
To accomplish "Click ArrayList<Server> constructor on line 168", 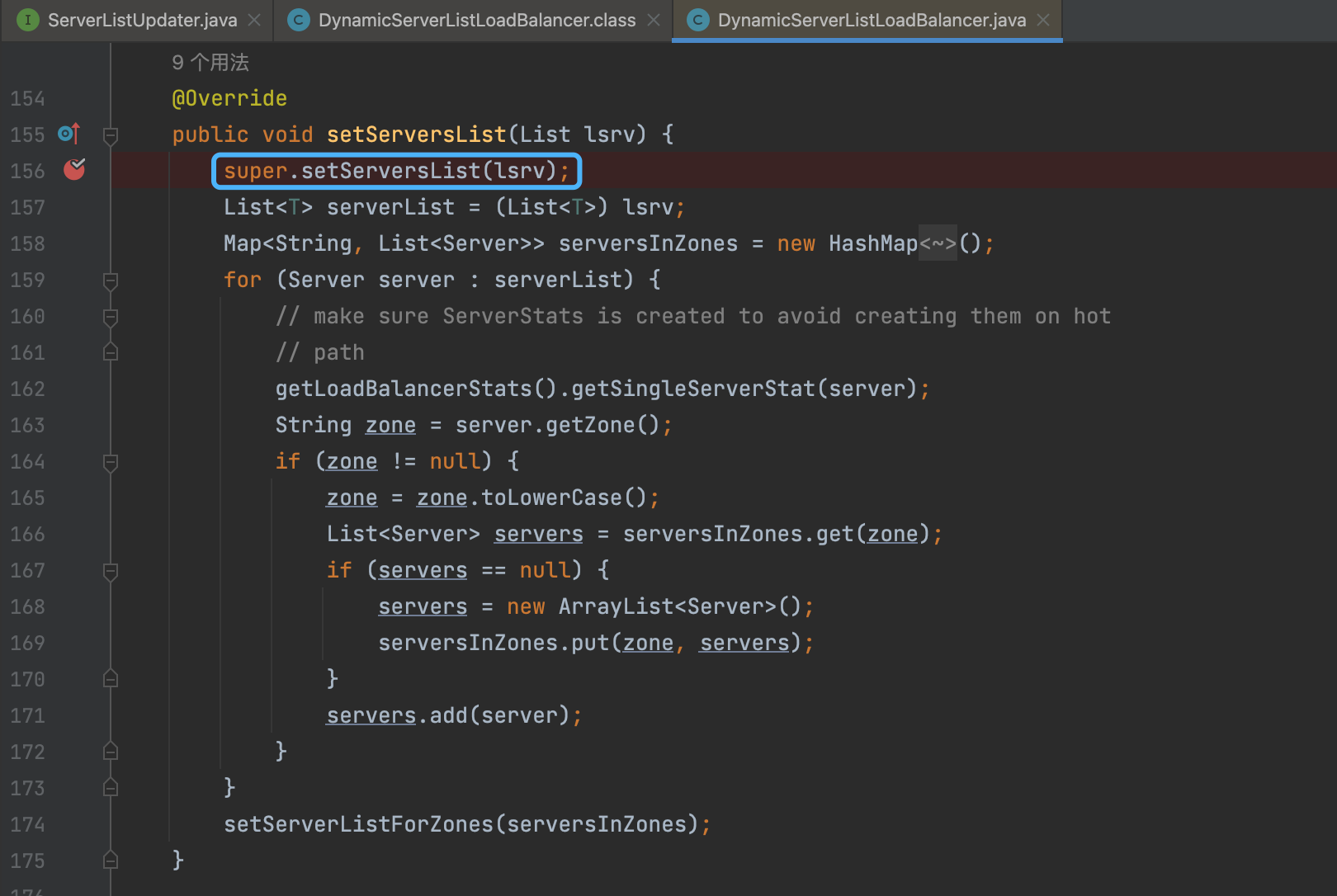I will tap(680, 606).
